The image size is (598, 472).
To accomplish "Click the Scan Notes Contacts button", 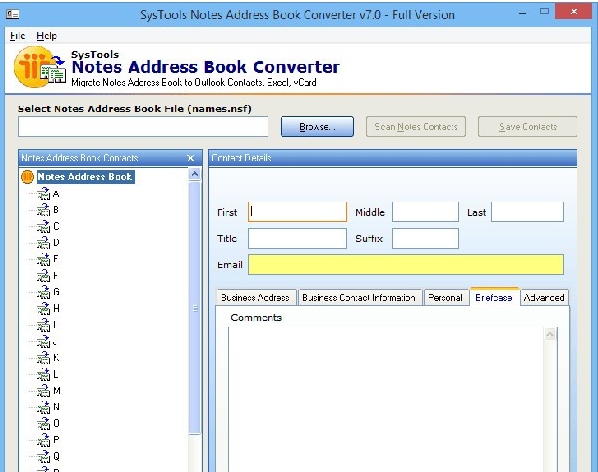I will pos(416,127).
